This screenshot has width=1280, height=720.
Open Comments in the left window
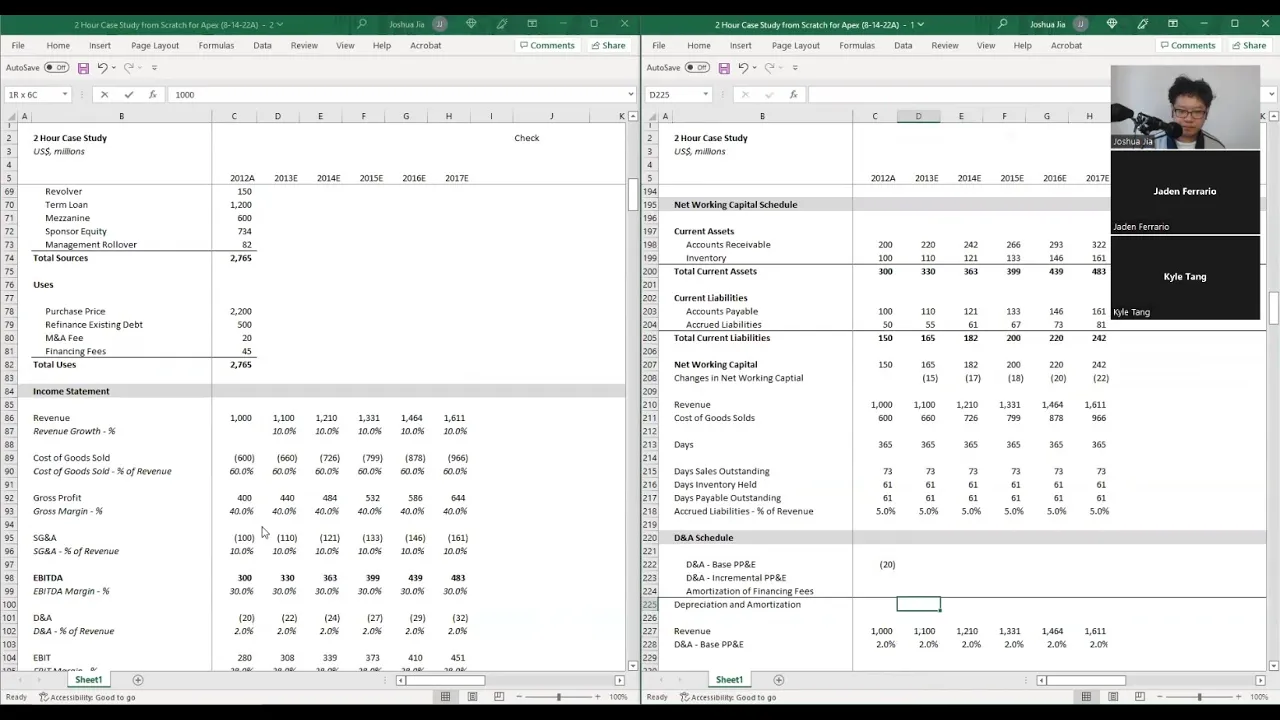coord(546,45)
